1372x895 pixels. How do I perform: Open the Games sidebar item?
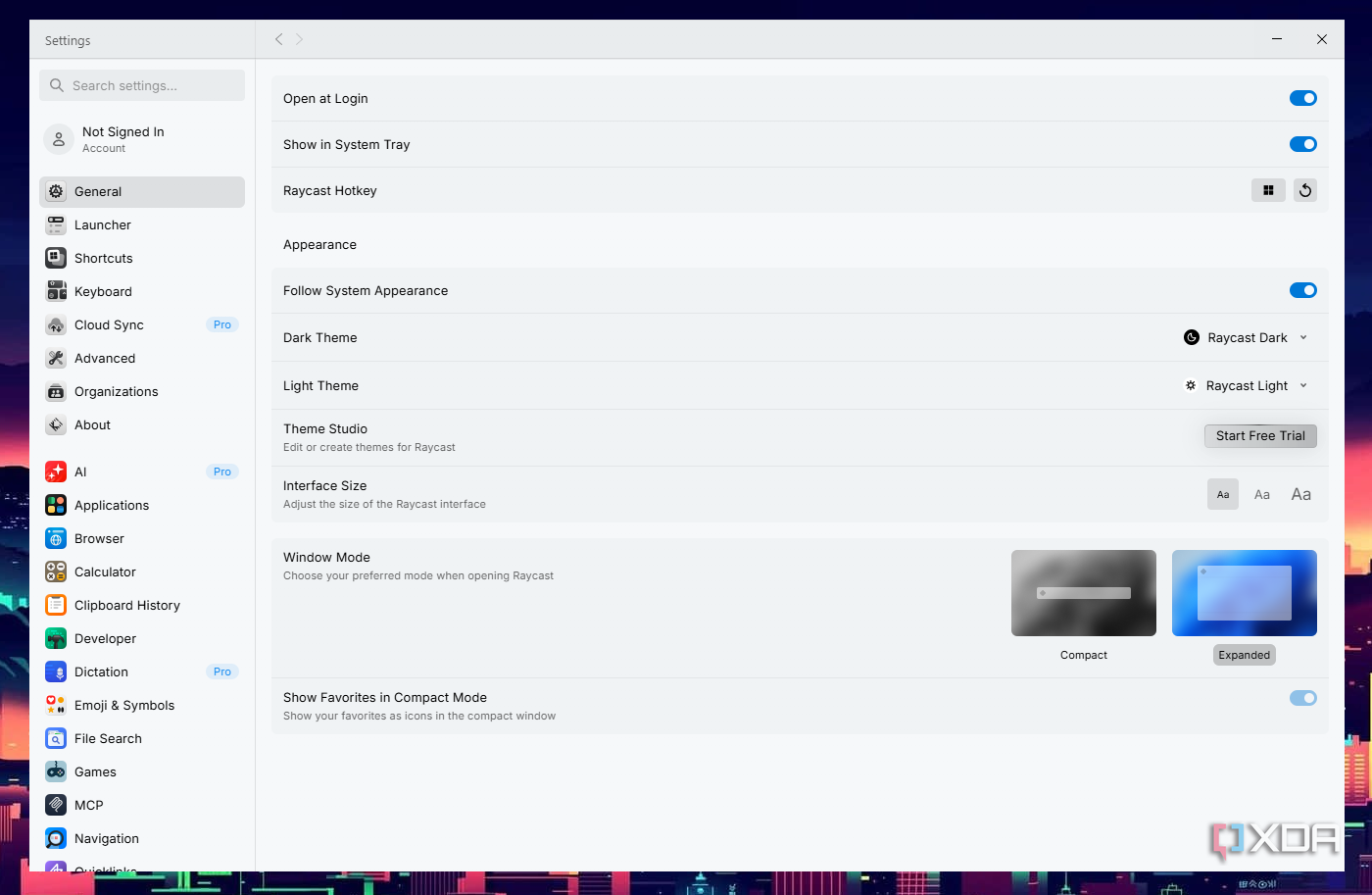pos(142,772)
